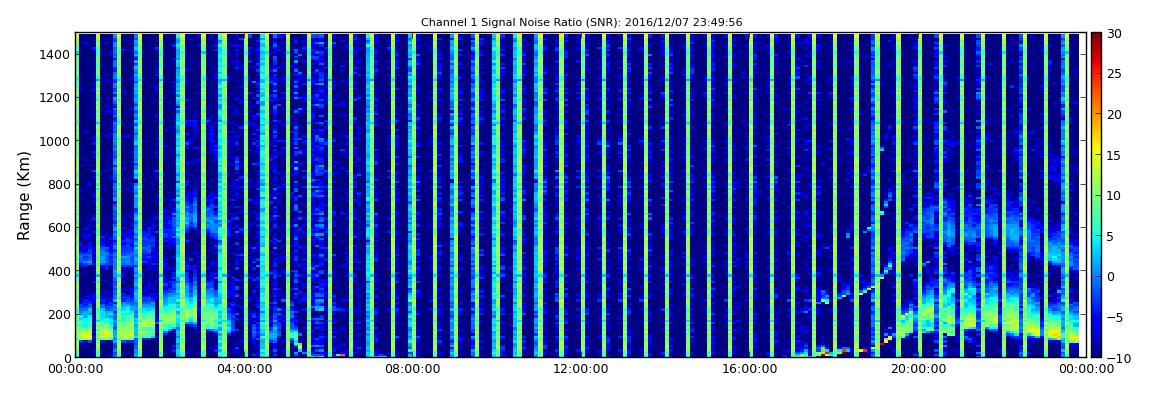Click the colorbar value 30
Screen dimensions: 1150x407
coord(1114,33)
